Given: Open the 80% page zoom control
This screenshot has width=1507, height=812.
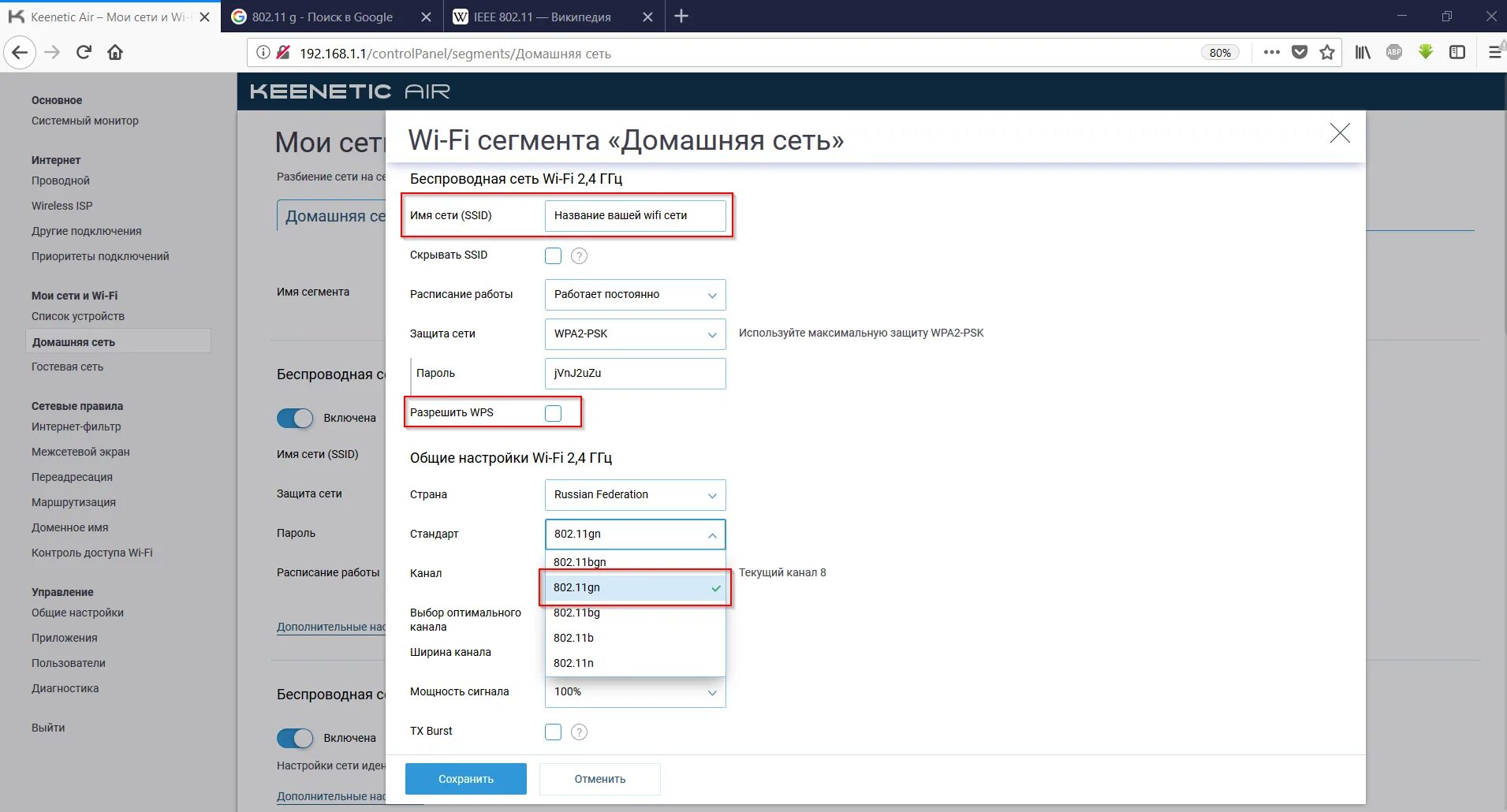Looking at the screenshot, I should [1219, 52].
